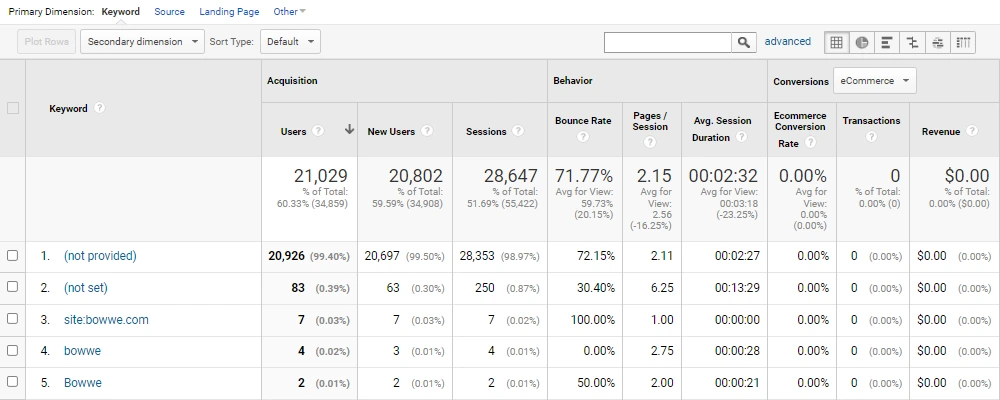Click the 20,926 users cell
Viewport: 1000px width, 400px height.
tap(286, 256)
